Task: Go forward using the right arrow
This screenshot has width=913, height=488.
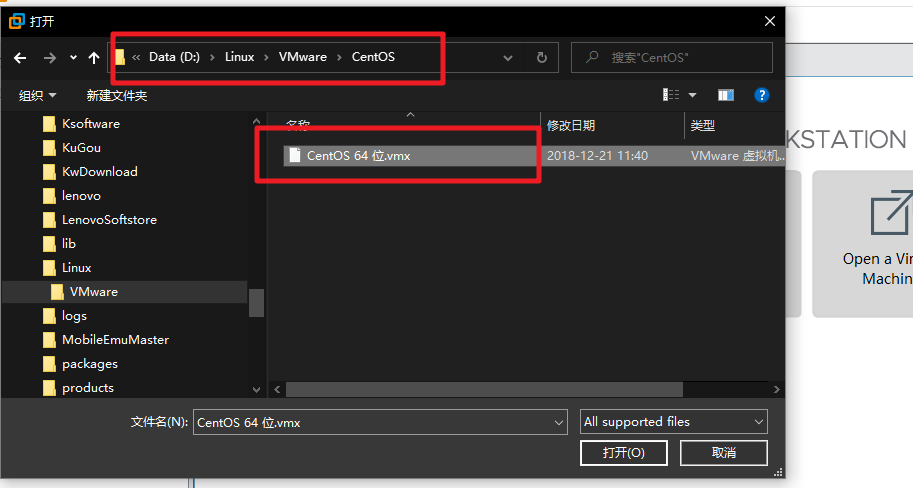Action: (50, 58)
